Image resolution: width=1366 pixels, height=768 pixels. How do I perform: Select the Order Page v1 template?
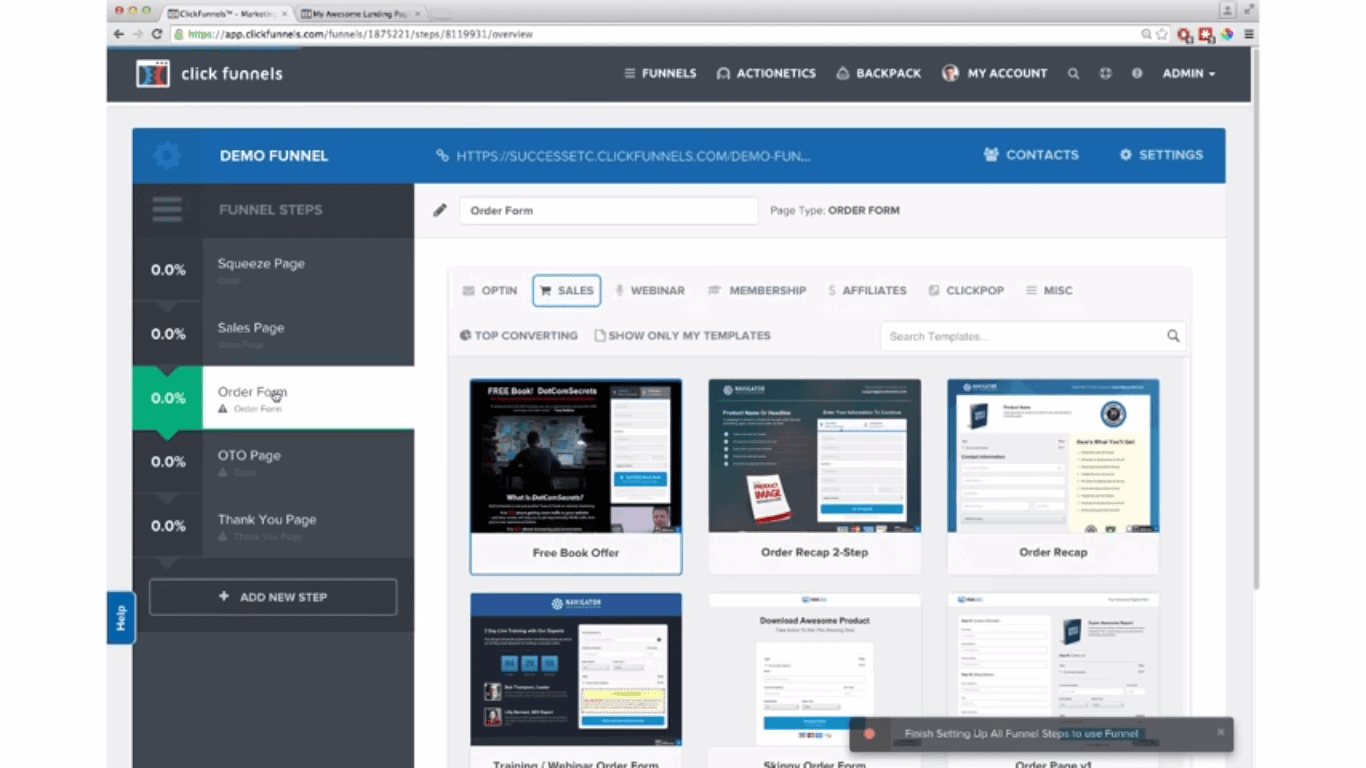tap(1053, 680)
